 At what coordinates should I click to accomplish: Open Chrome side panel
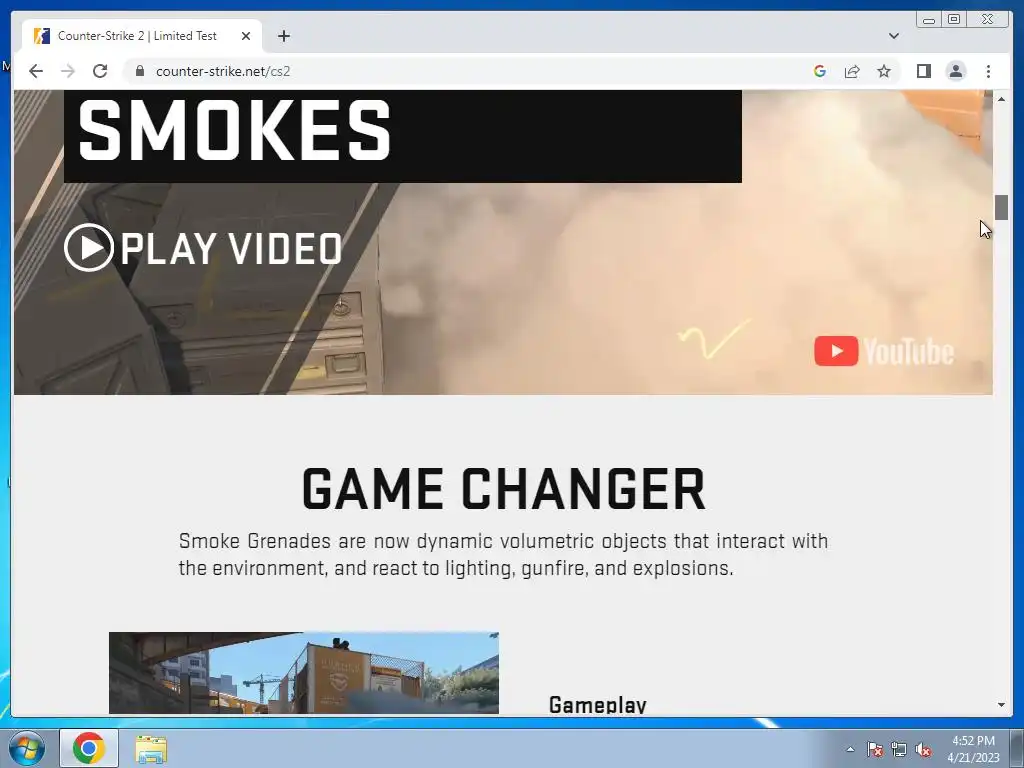click(x=923, y=71)
